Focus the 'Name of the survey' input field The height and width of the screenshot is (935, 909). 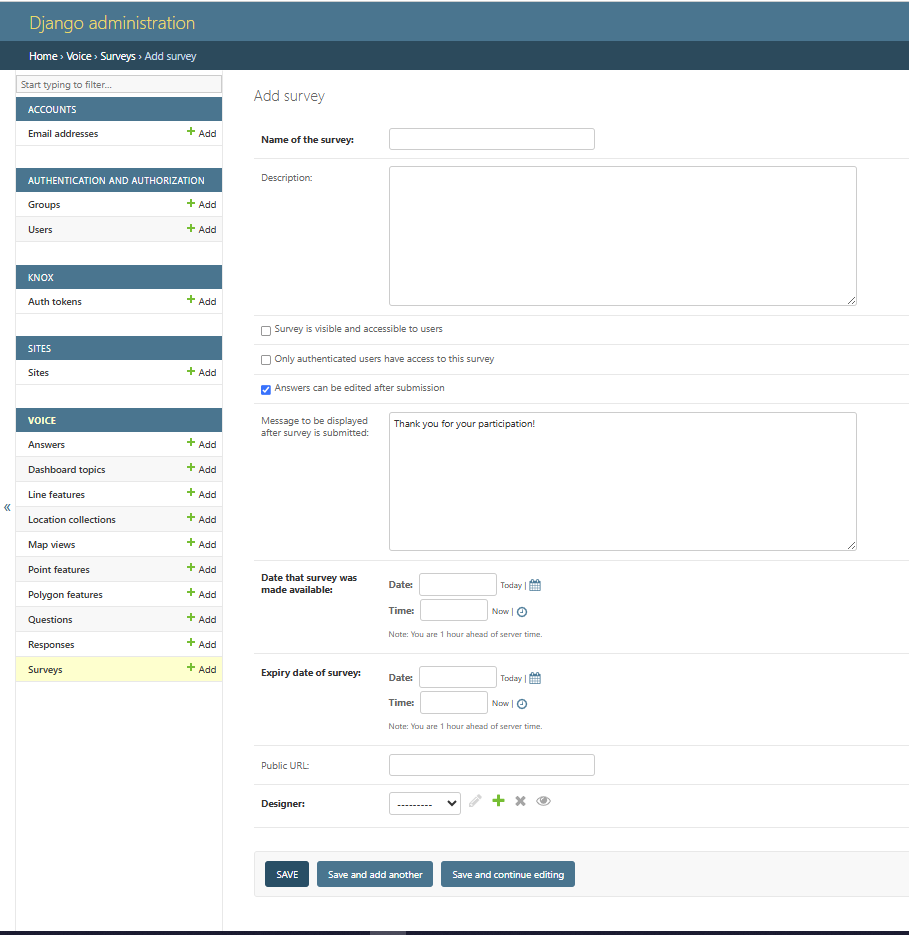point(491,139)
